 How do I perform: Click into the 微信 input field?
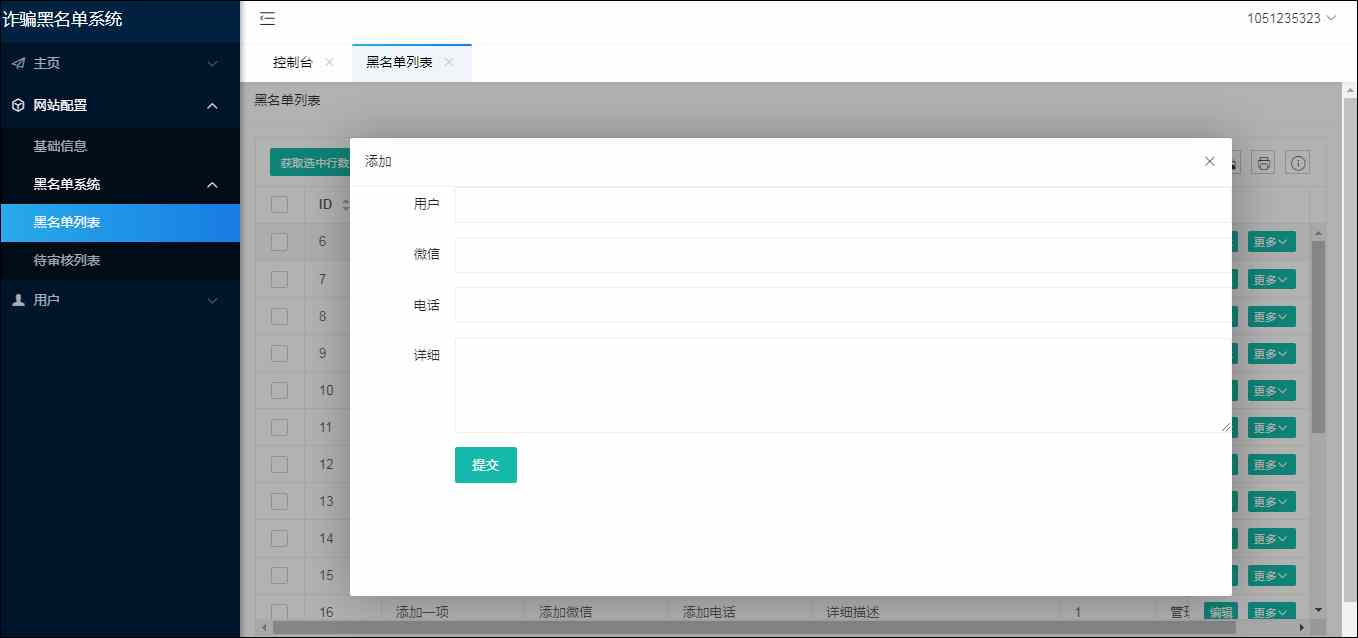(842, 255)
